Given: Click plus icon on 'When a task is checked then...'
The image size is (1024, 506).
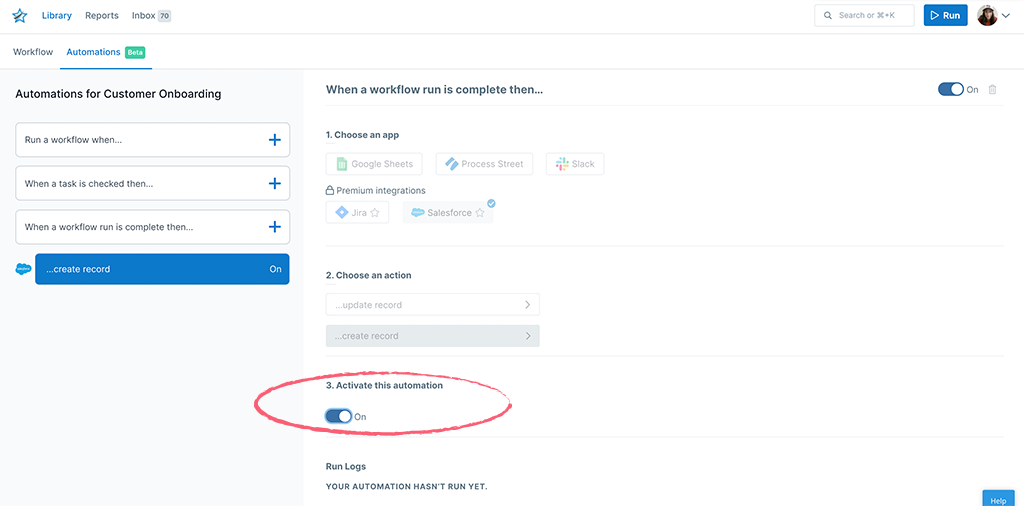Looking at the screenshot, I should (x=275, y=183).
